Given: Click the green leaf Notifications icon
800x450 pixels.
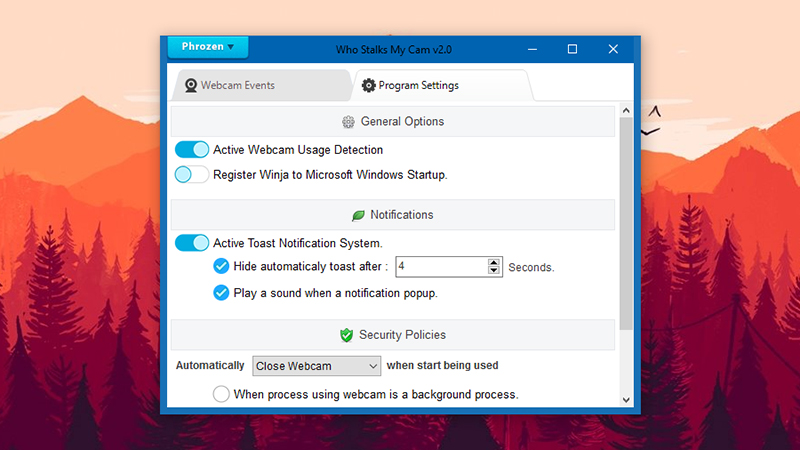Looking at the screenshot, I should 358,215.
